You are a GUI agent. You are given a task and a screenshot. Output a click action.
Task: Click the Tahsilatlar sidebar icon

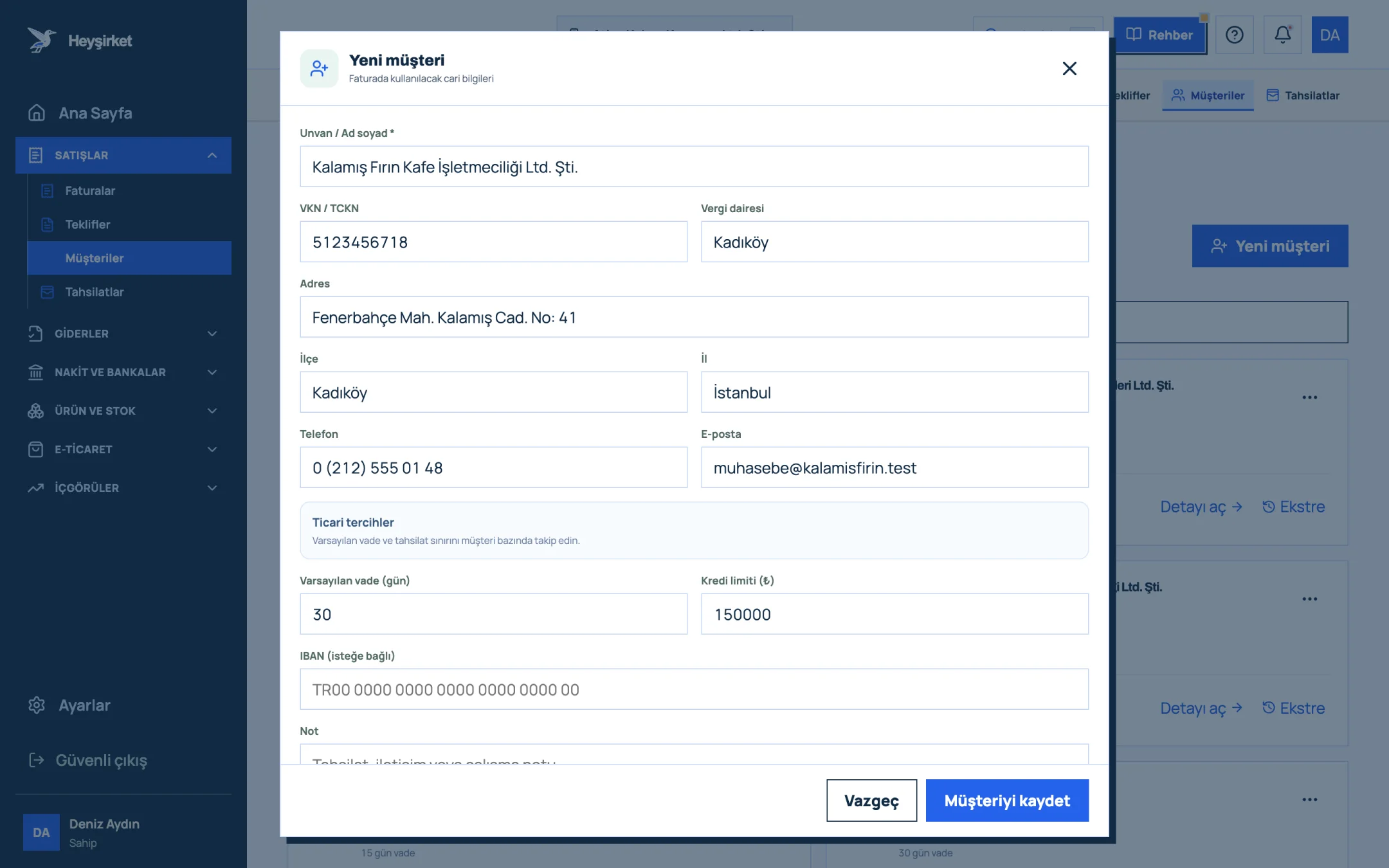(x=47, y=292)
